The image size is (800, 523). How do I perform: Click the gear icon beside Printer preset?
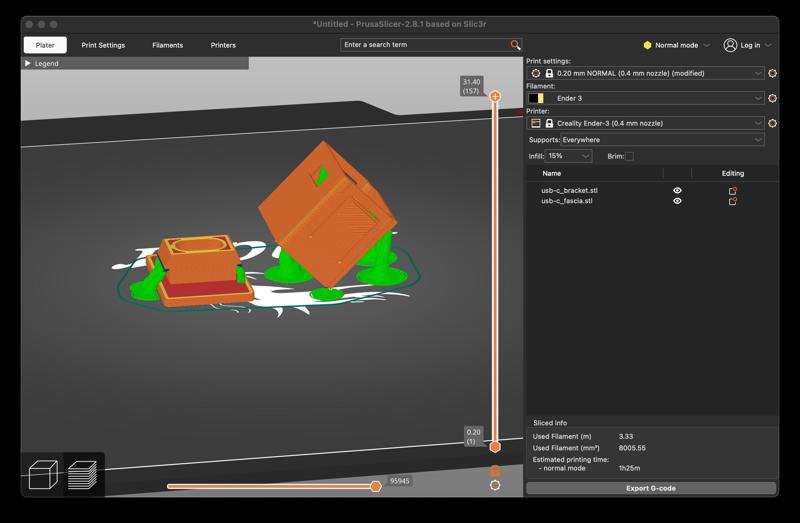772,123
